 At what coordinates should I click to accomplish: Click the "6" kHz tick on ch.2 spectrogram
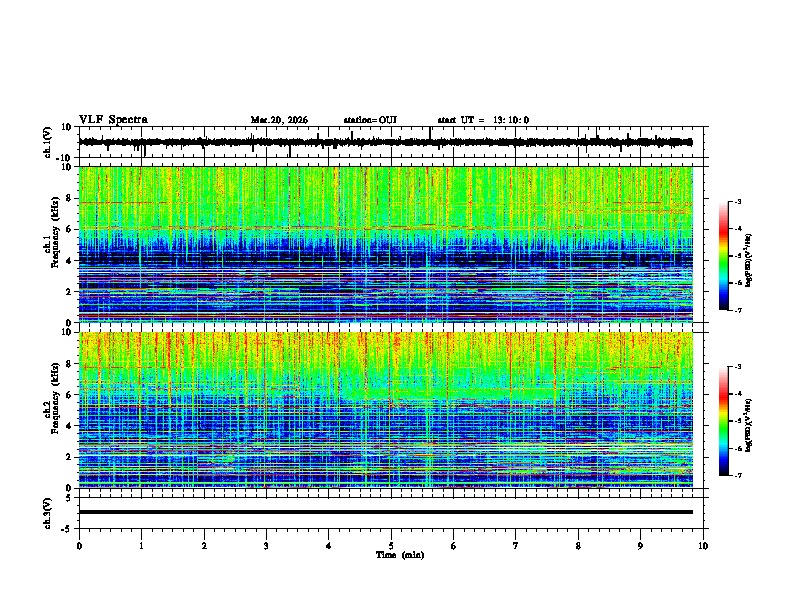click(69, 395)
